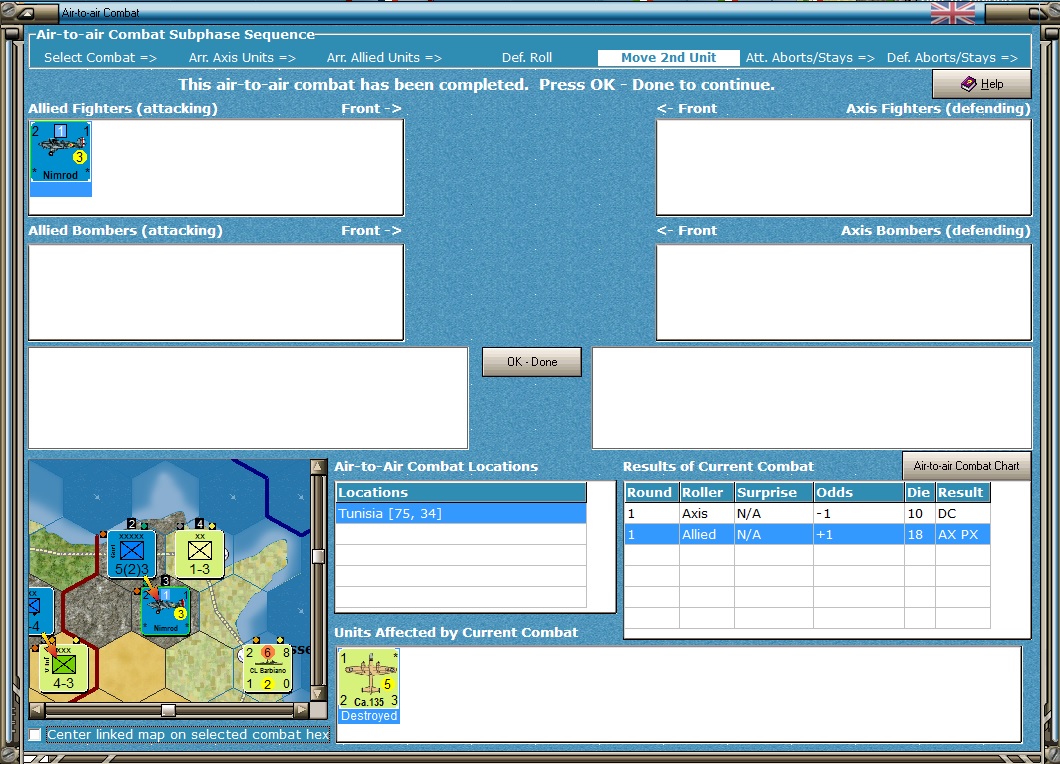Click the Move 2nd Unit subphase step

point(668,57)
